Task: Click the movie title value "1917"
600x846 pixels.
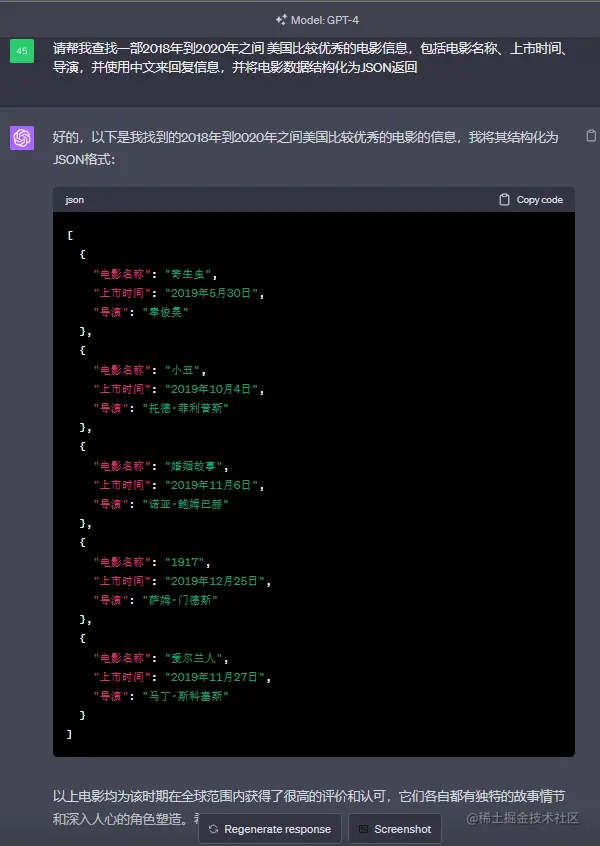Action: pos(185,562)
